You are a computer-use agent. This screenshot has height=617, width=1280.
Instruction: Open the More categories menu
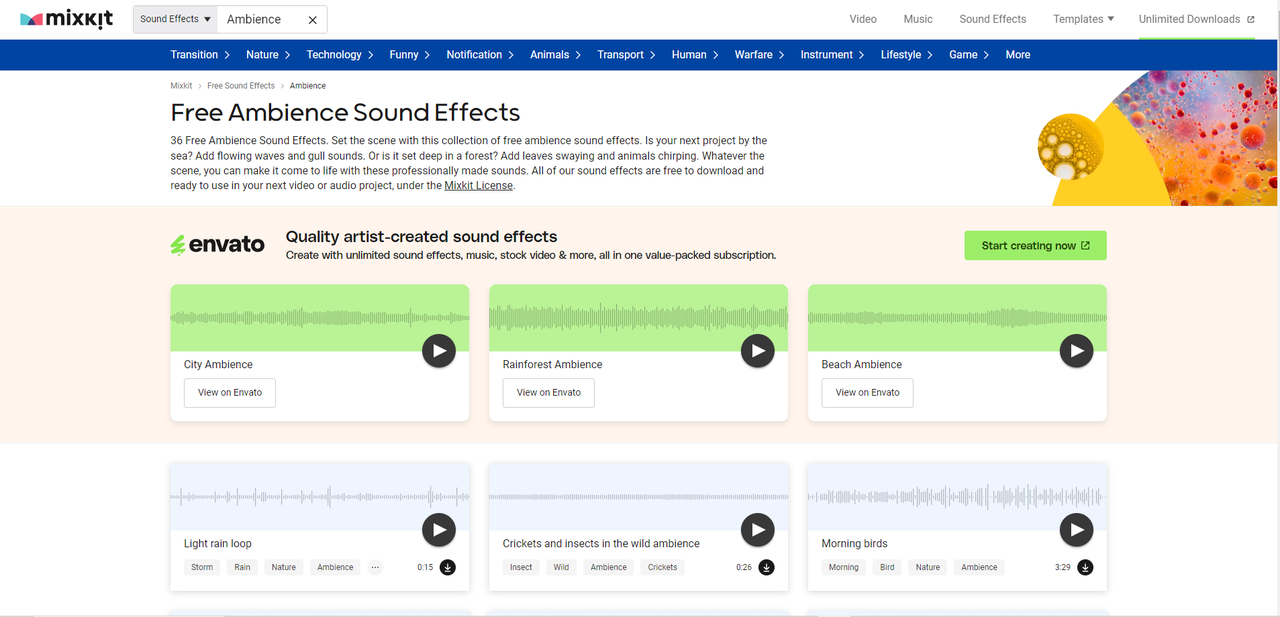(1018, 55)
